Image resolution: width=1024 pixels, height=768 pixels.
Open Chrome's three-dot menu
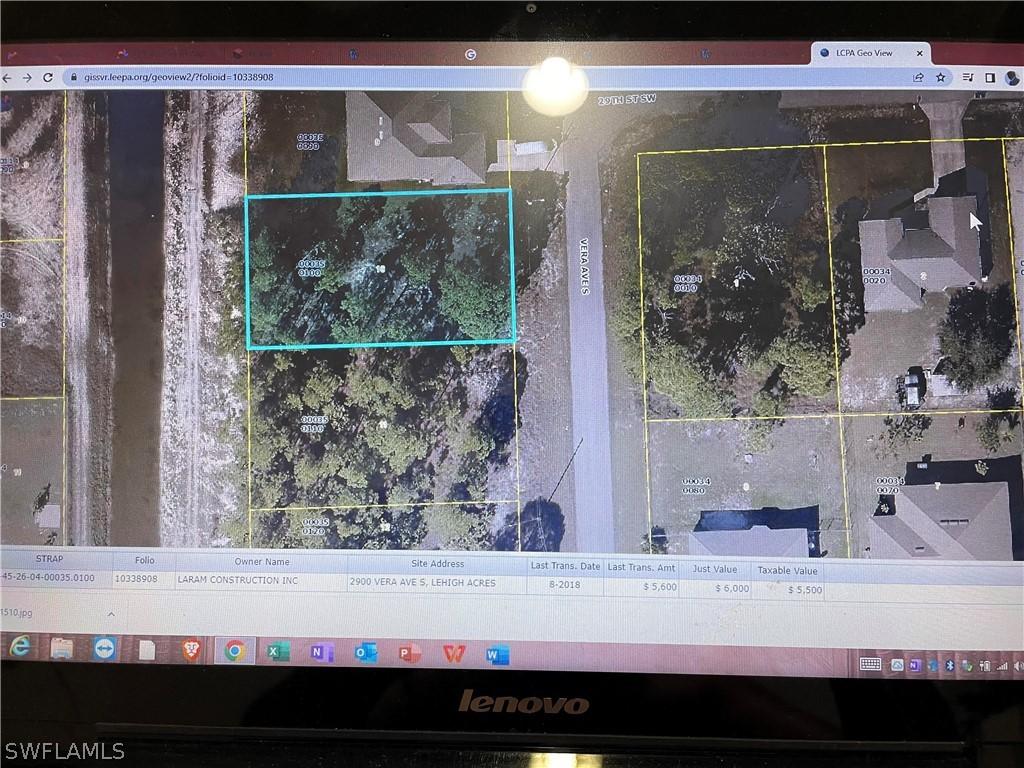(1021, 78)
